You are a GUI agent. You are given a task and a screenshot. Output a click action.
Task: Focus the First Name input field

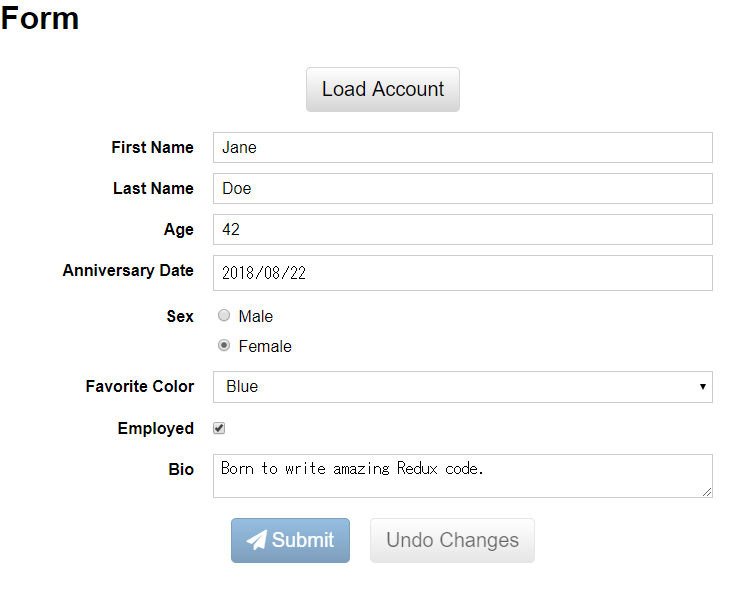click(462, 147)
